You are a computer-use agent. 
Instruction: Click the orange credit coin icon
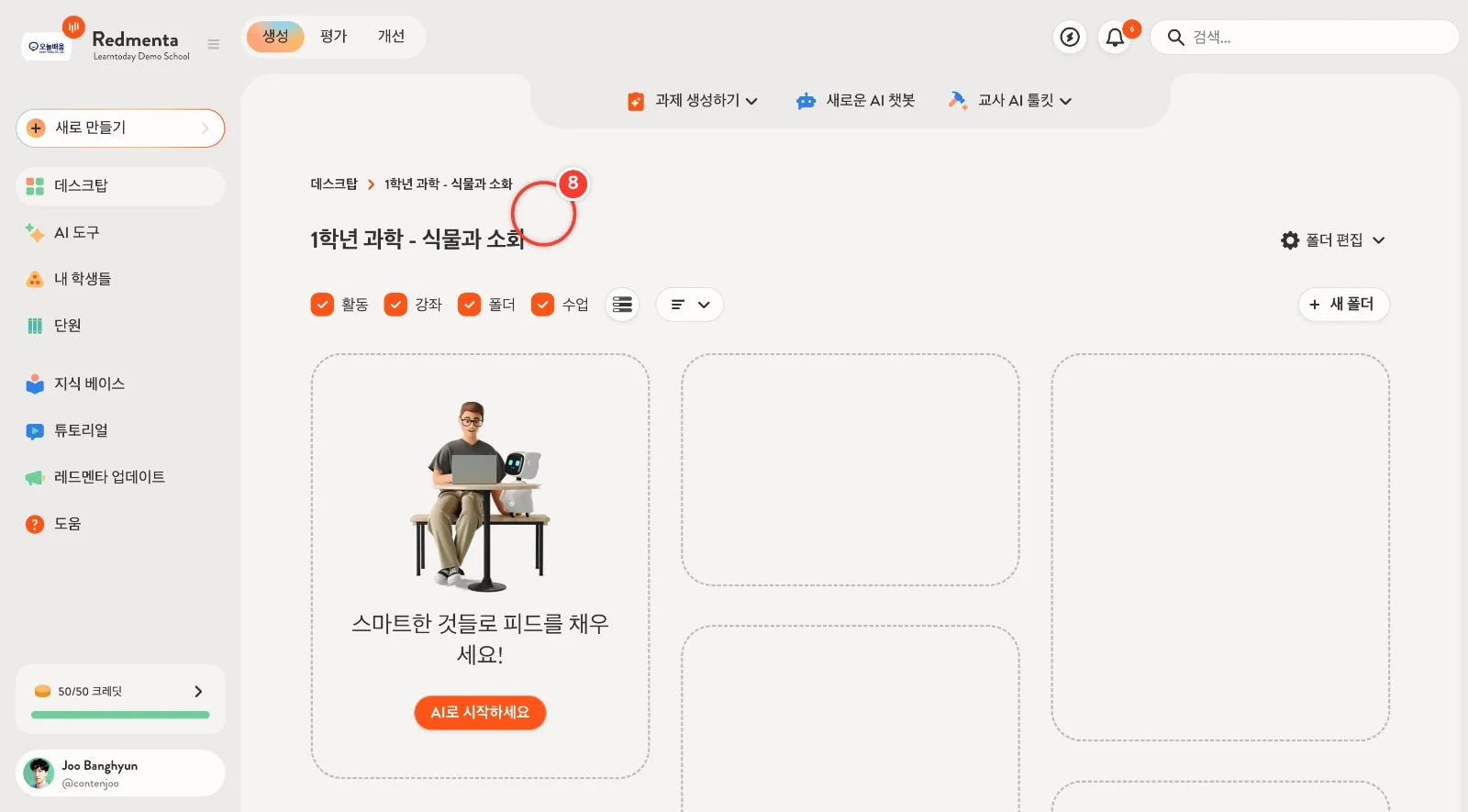[42, 692]
